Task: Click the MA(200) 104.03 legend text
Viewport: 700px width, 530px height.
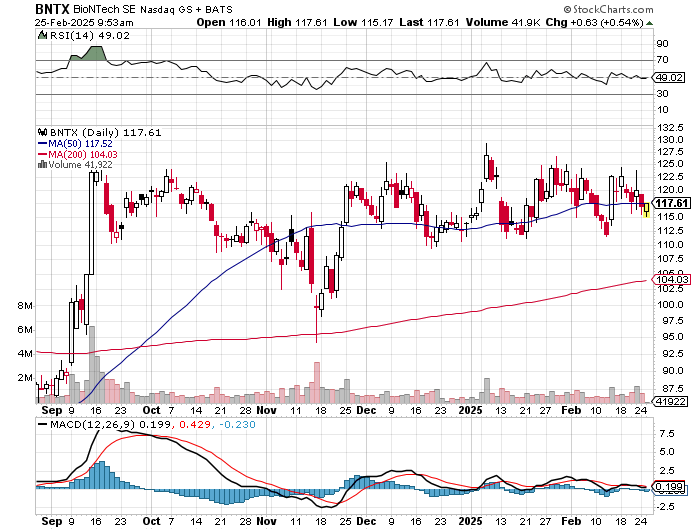Action: click(83, 154)
